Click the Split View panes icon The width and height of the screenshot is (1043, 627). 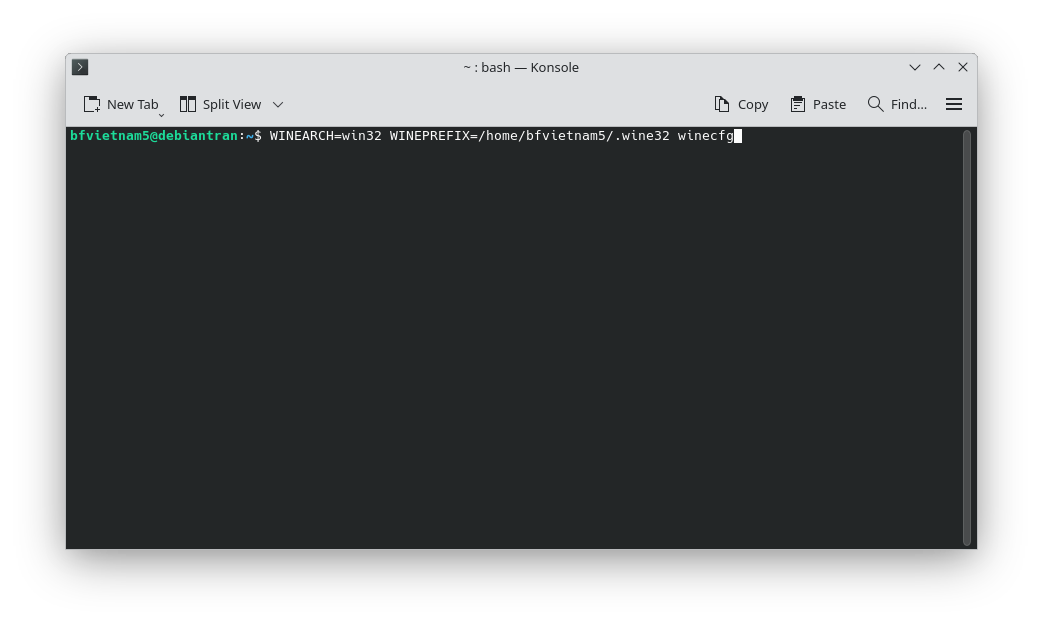click(187, 104)
